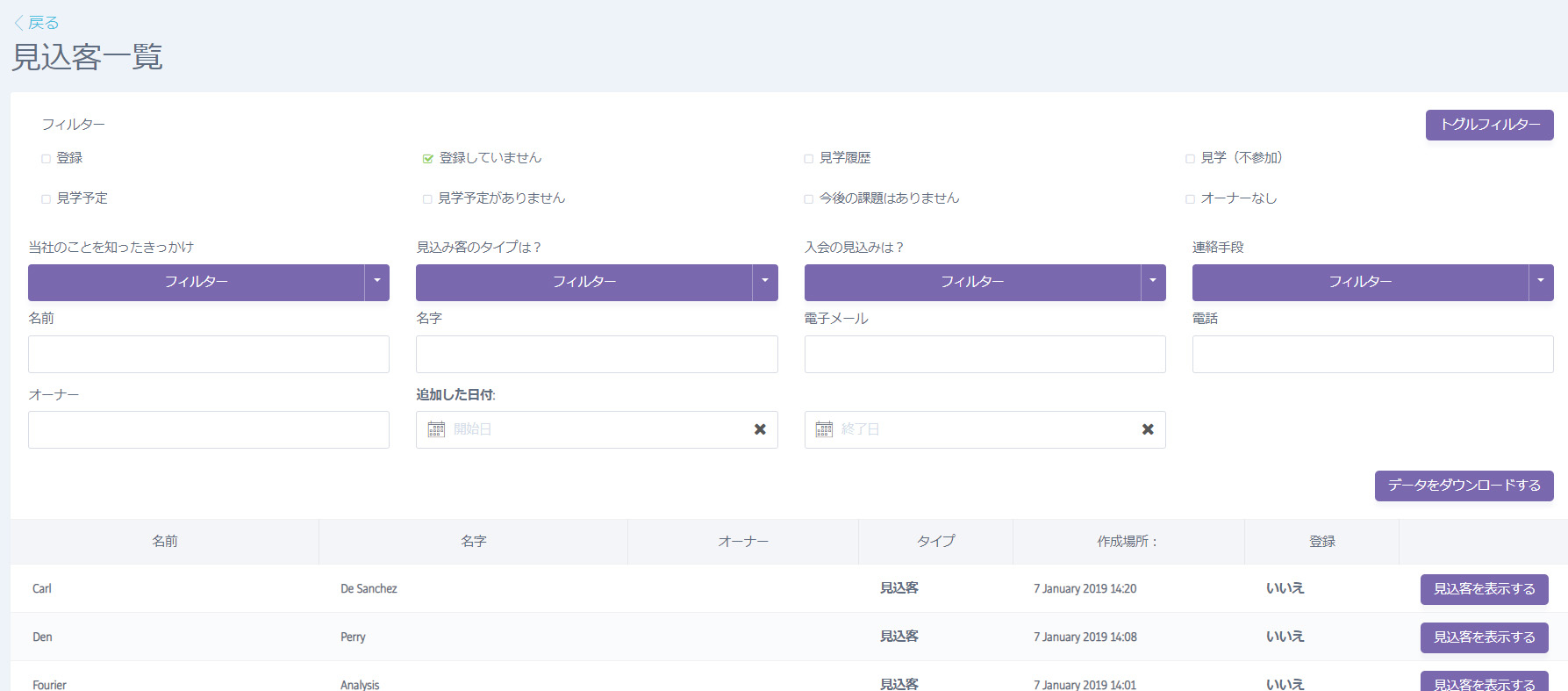This screenshot has height=691, width=1568.
Task: Click into the 終了日 date field
Action: 984,429
